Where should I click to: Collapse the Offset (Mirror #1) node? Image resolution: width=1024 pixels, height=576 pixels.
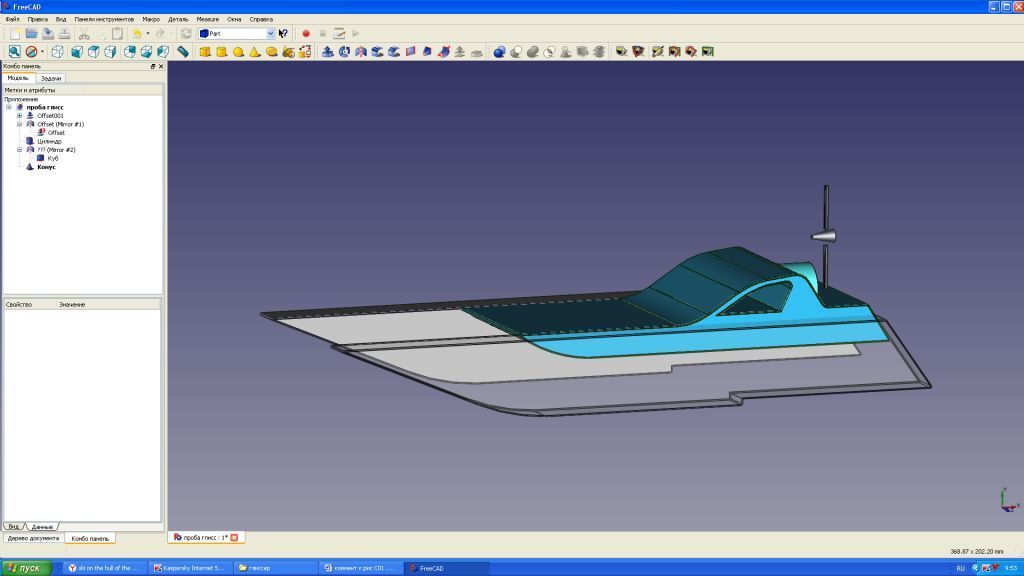19,124
